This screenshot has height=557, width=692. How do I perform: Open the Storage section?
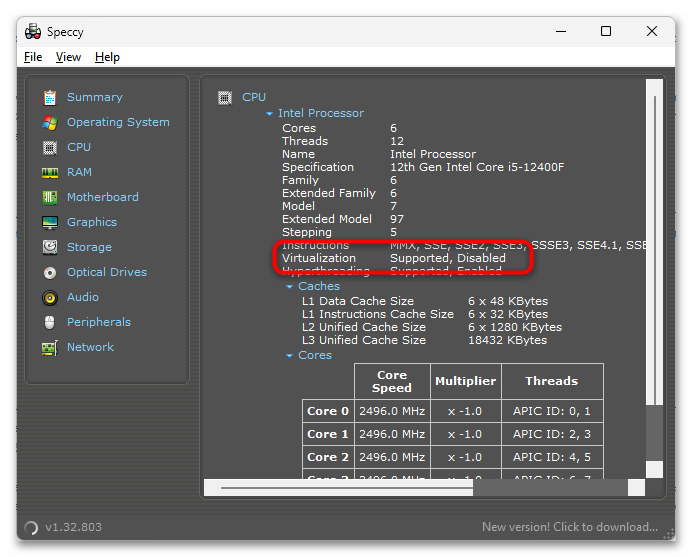pos(89,247)
